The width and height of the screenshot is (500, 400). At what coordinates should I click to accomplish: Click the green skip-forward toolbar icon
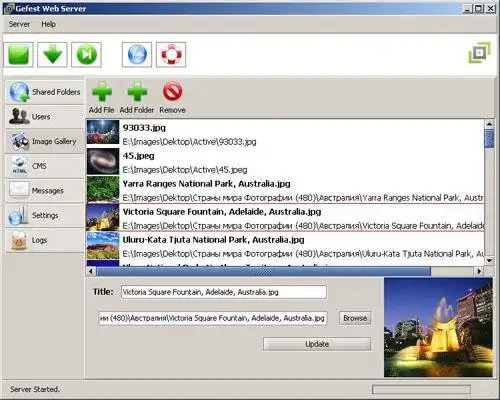pyautogui.click(x=86, y=55)
